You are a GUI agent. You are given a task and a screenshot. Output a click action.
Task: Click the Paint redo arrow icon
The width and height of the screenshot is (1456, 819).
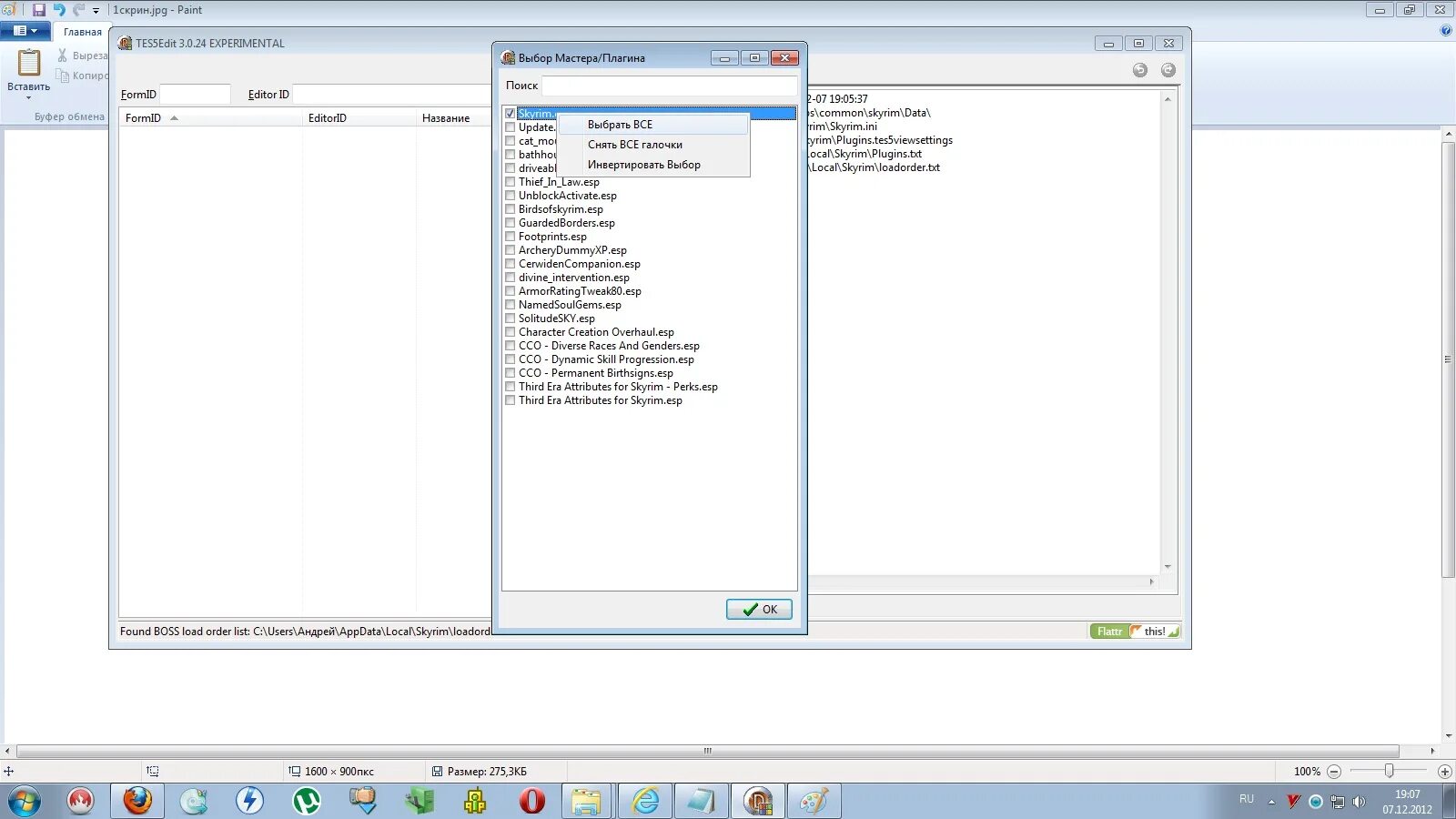point(78,10)
